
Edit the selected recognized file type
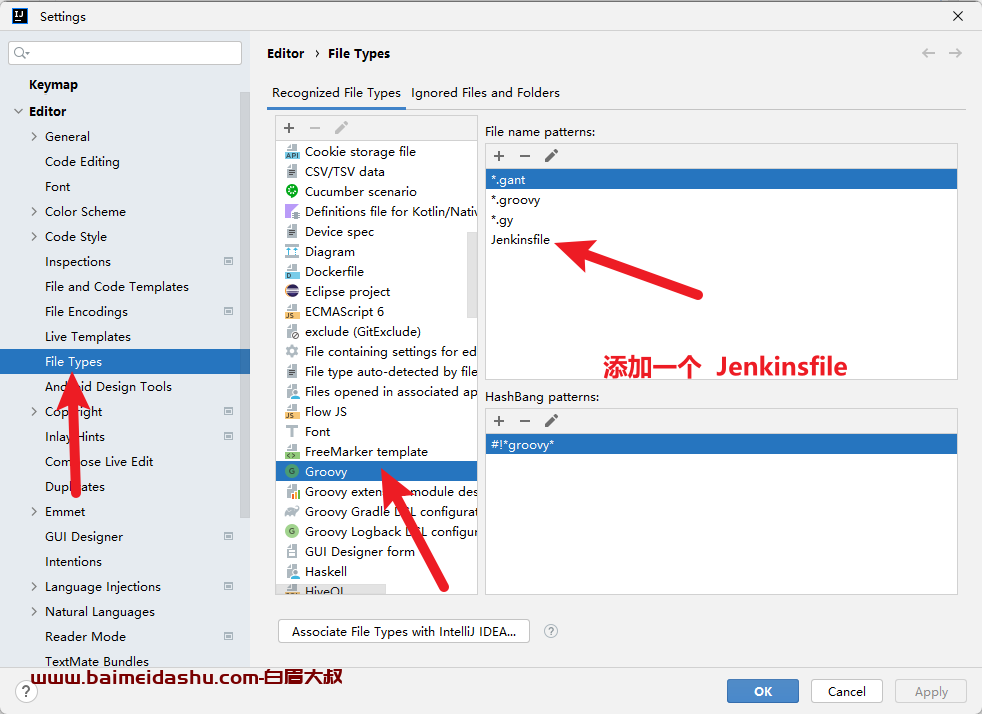pyautogui.click(x=341, y=128)
